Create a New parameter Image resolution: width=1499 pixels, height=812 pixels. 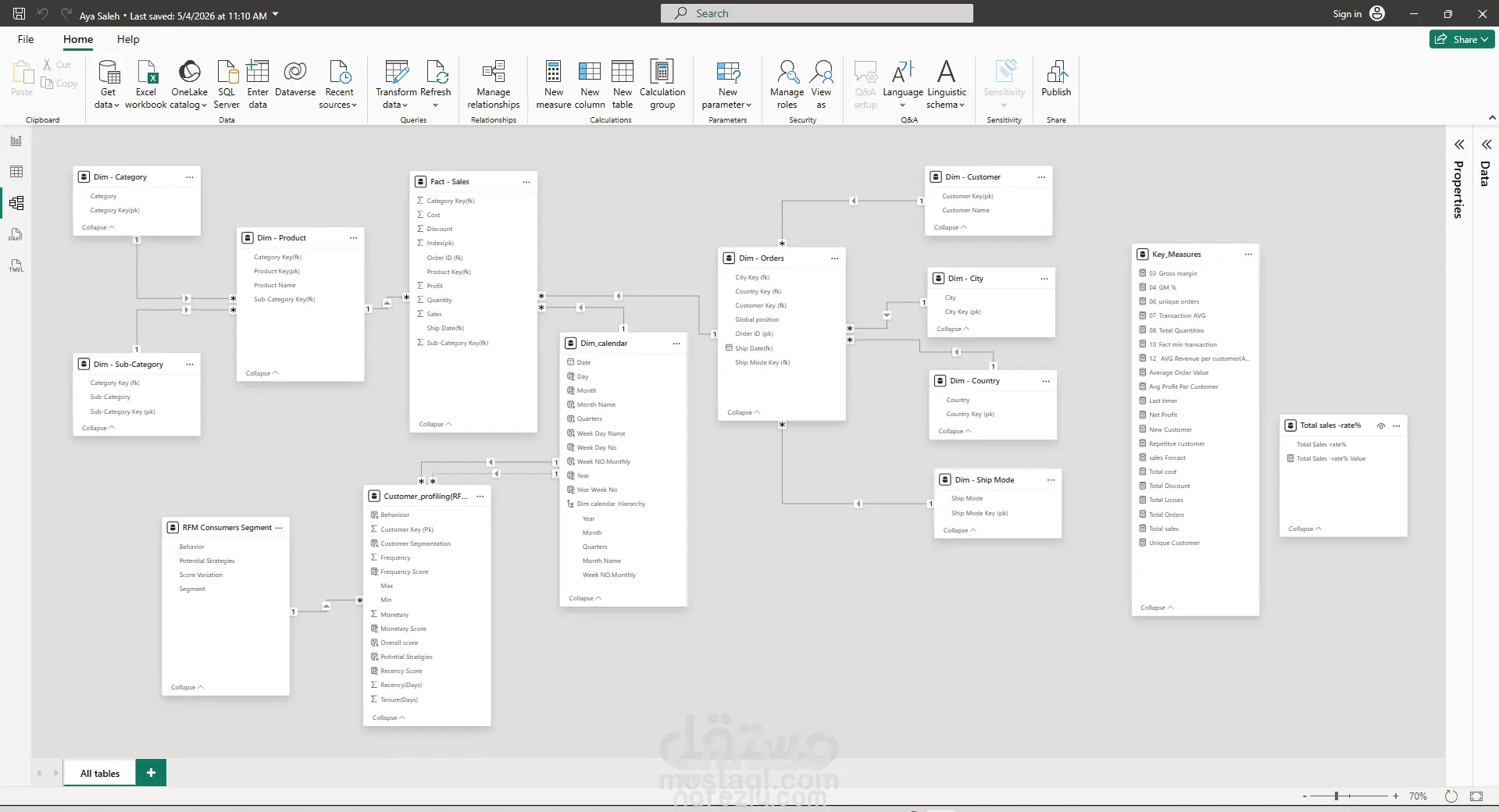pyautogui.click(x=727, y=84)
